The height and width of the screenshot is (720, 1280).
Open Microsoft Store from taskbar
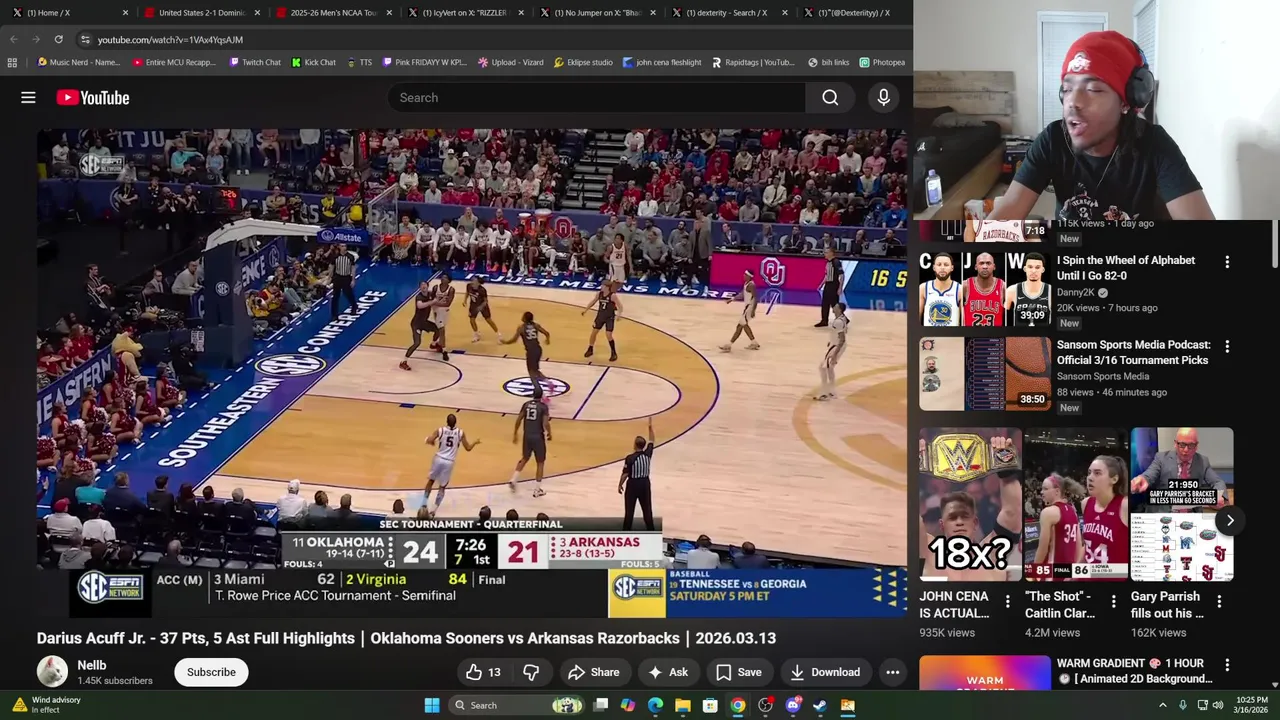tap(710, 705)
